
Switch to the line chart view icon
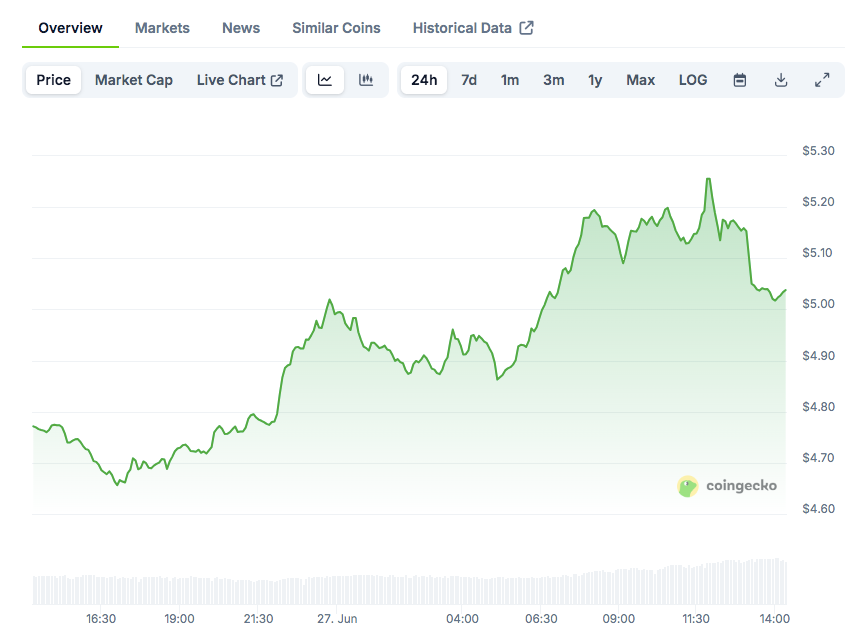click(325, 80)
